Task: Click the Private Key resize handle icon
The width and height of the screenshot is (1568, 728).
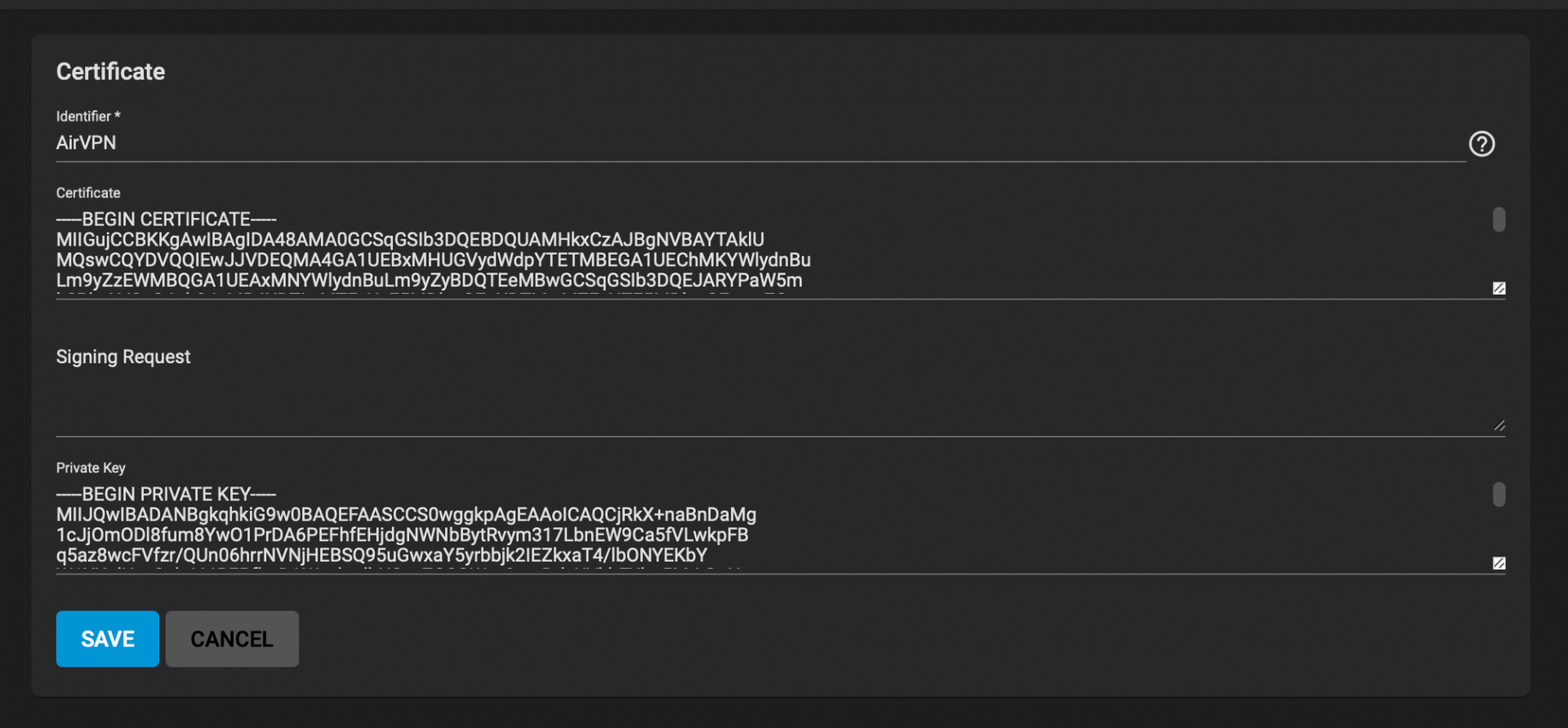Action: tap(1499, 563)
